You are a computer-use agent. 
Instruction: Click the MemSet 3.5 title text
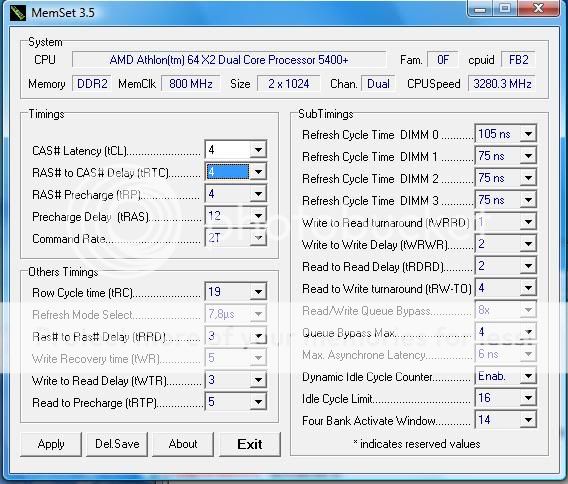(63, 13)
